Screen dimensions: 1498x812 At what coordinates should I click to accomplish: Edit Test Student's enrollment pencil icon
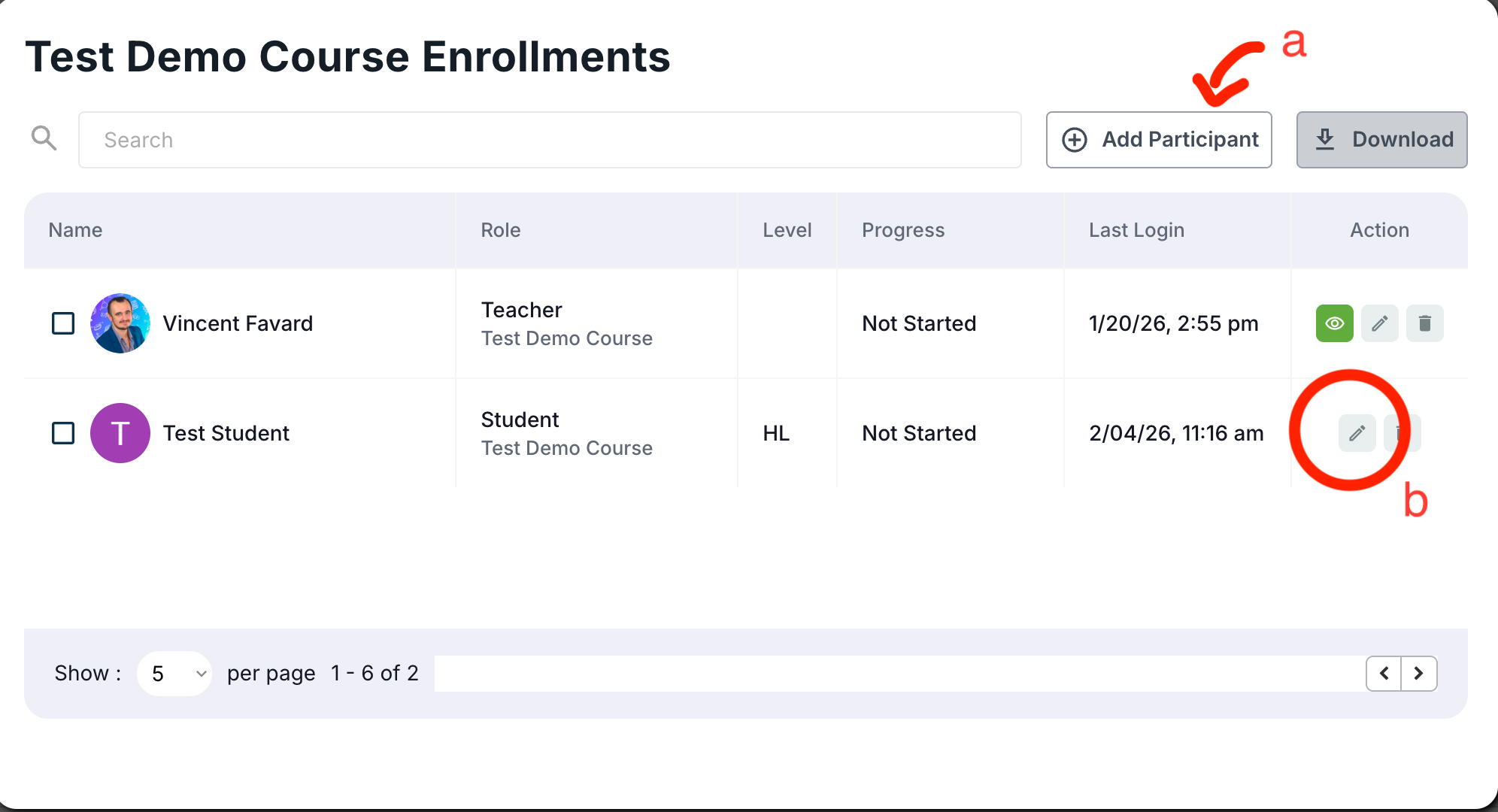pyautogui.click(x=1357, y=433)
